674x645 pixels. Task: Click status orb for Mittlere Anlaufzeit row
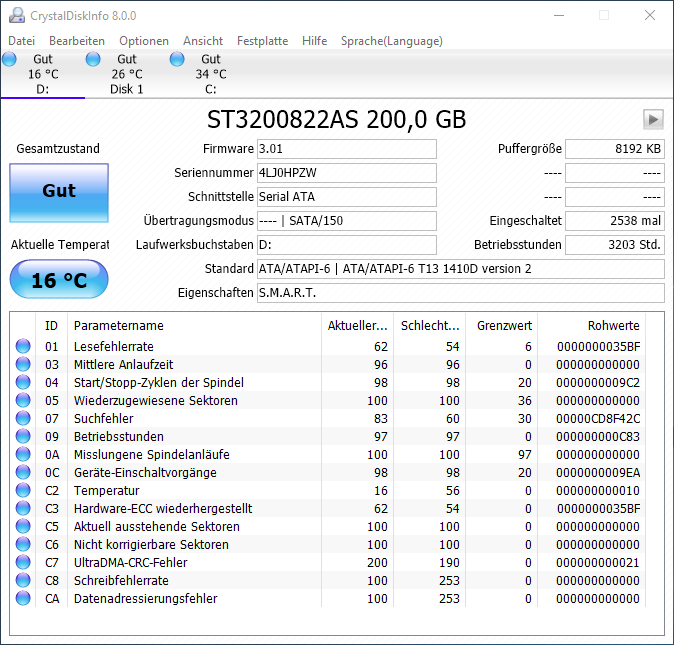pyautogui.click(x=23, y=364)
